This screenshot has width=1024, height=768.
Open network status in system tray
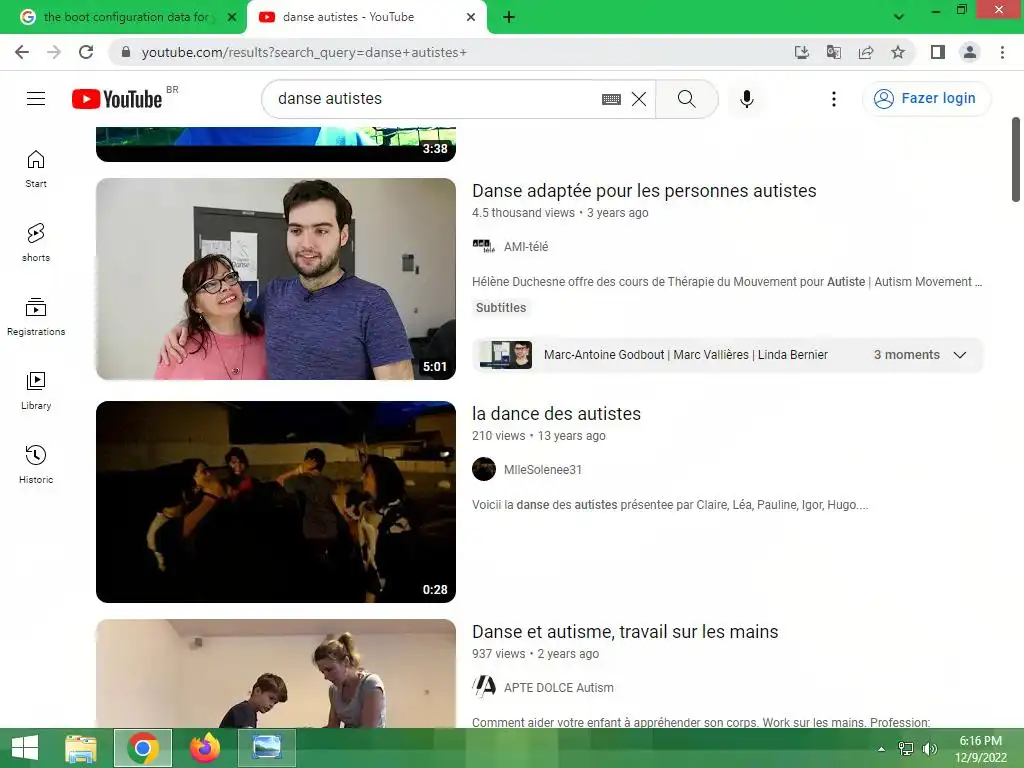906,749
